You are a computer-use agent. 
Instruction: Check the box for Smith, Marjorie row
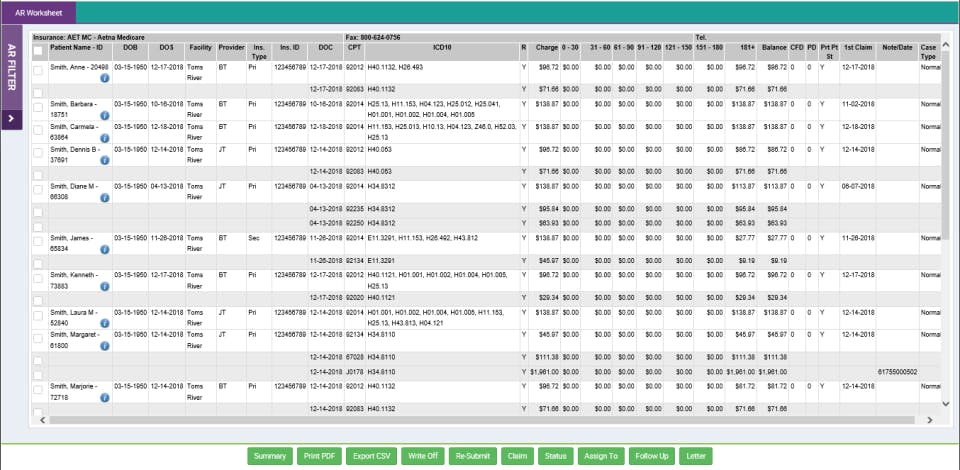click(x=38, y=390)
